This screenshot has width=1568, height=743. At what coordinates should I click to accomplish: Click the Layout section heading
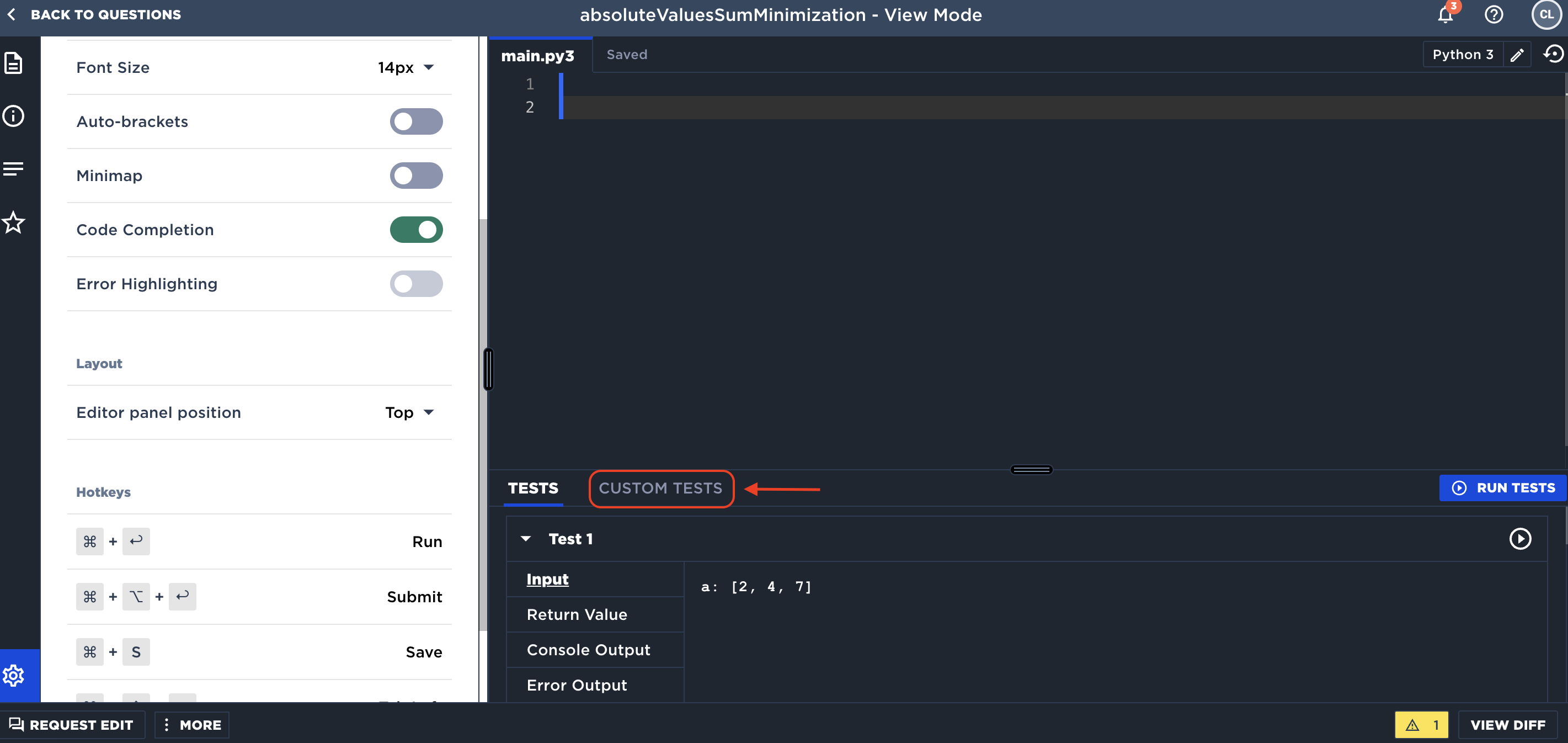click(x=99, y=364)
